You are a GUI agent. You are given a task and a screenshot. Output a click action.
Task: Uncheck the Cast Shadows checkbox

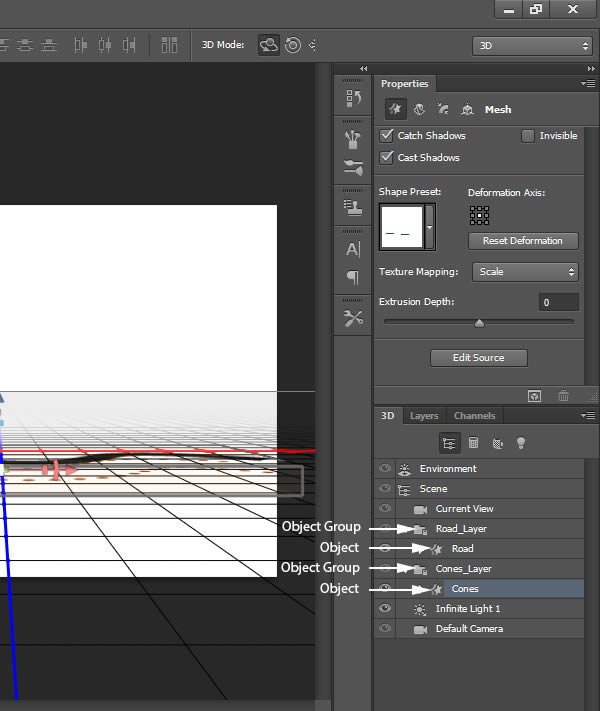(x=386, y=157)
